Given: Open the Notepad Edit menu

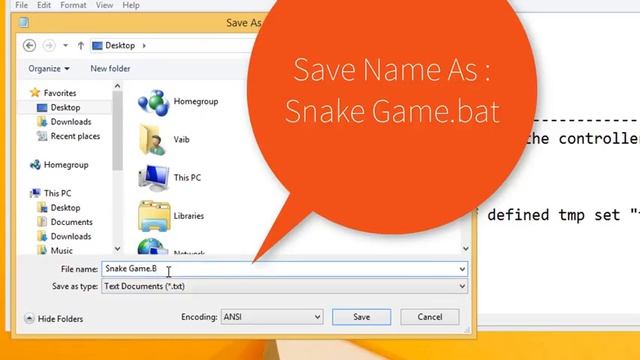Looking at the screenshot, I should coord(44,5).
